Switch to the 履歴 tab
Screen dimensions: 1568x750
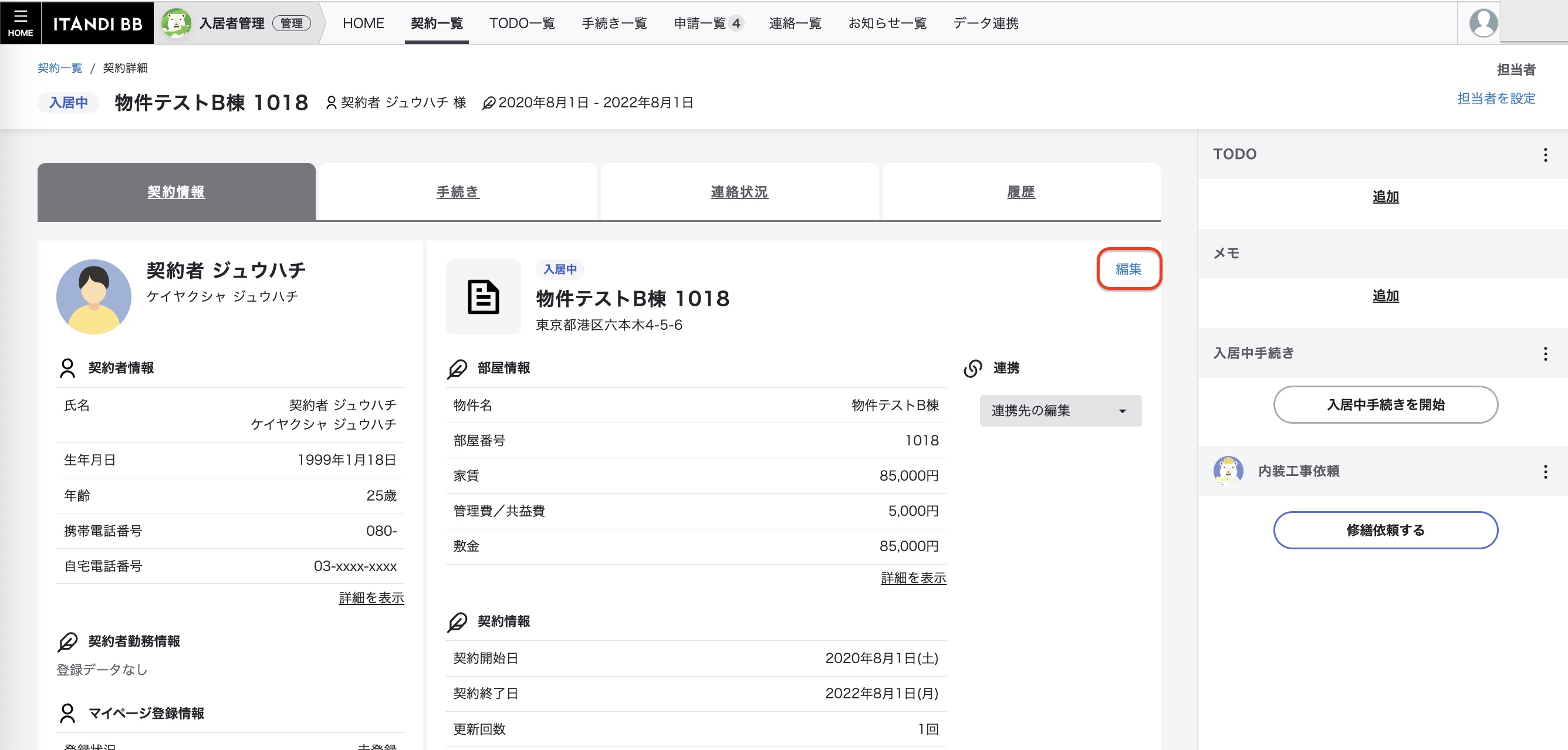pos(1020,192)
